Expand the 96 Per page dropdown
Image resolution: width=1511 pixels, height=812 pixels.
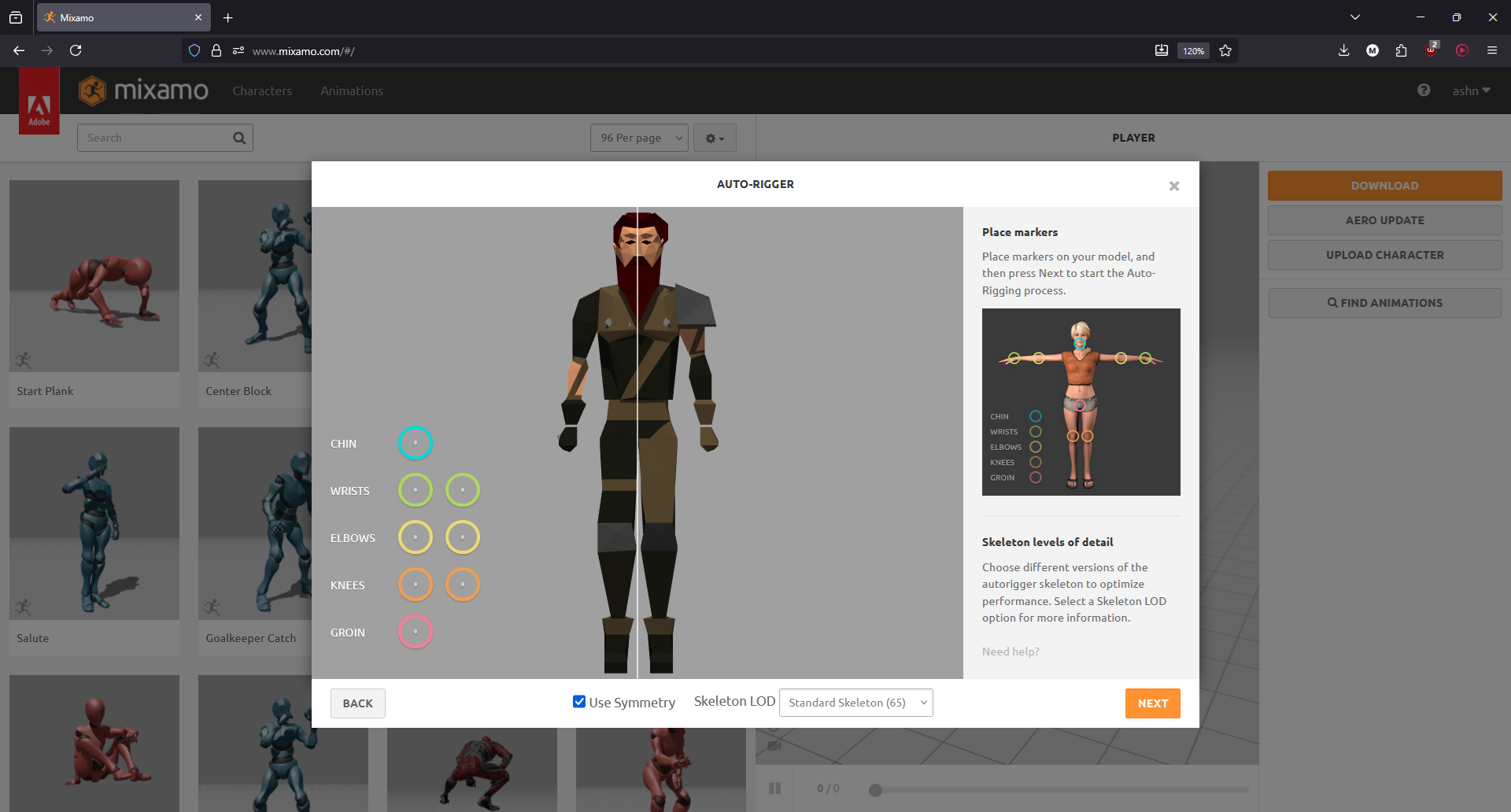point(639,138)
